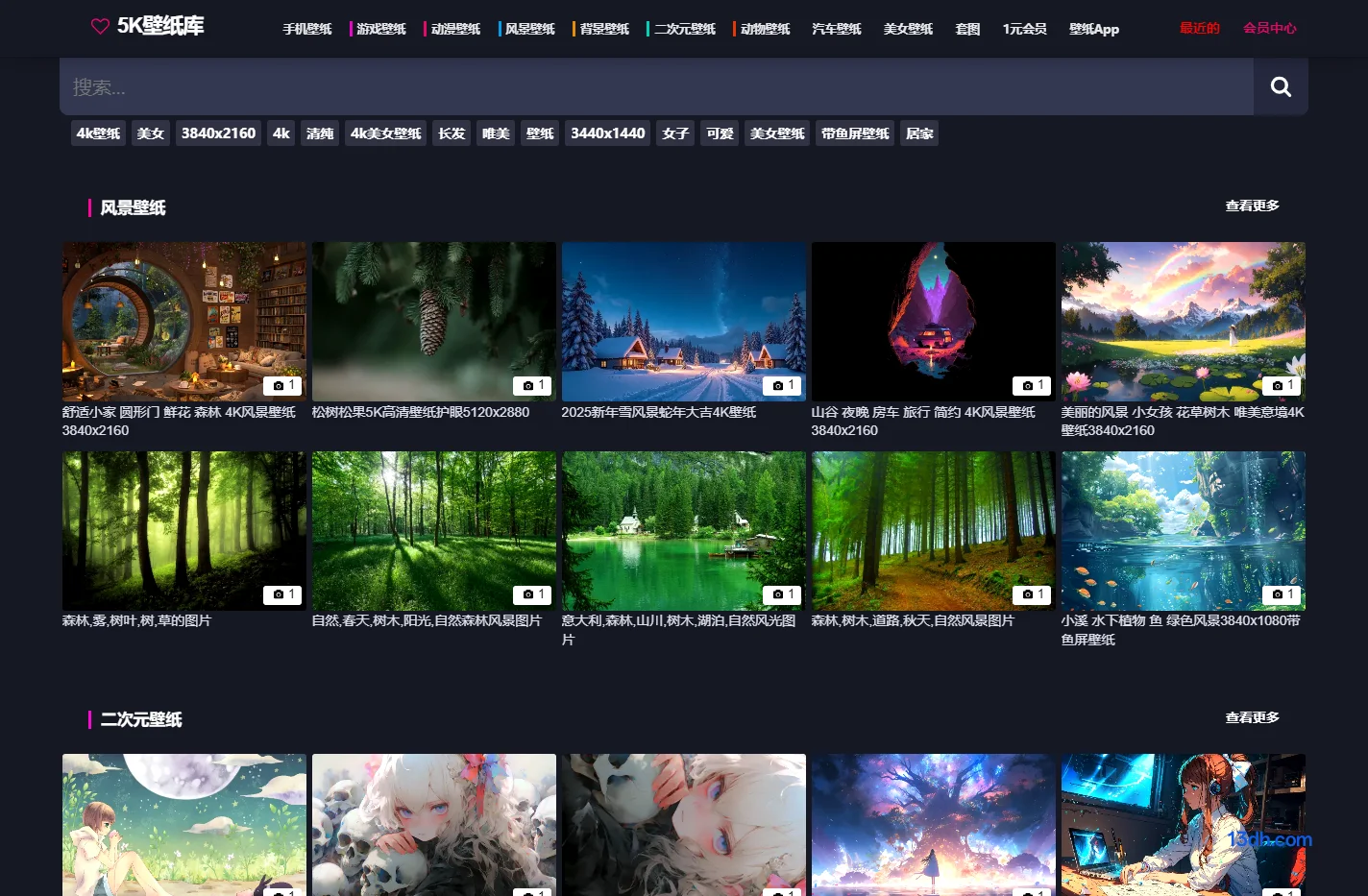Open the rainbow mountain meadow thumbnail
This screenshot has width=1368, height=896.
point(1184,322)
